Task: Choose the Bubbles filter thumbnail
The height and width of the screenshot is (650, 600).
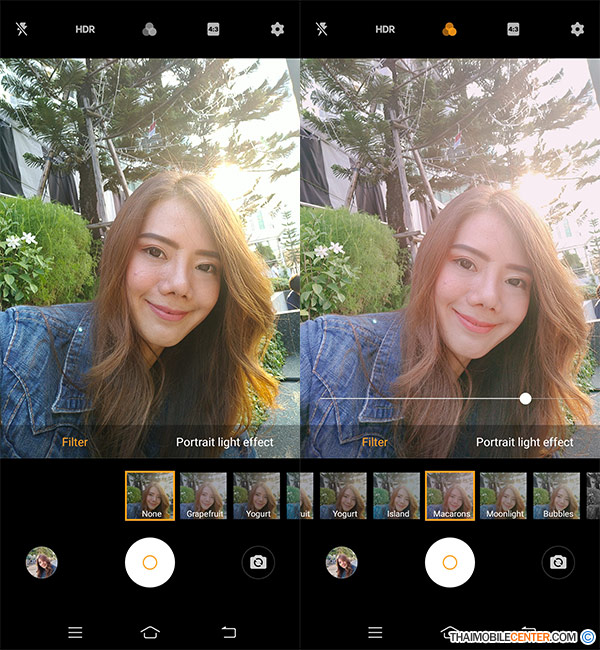Action: coord(556,496)
